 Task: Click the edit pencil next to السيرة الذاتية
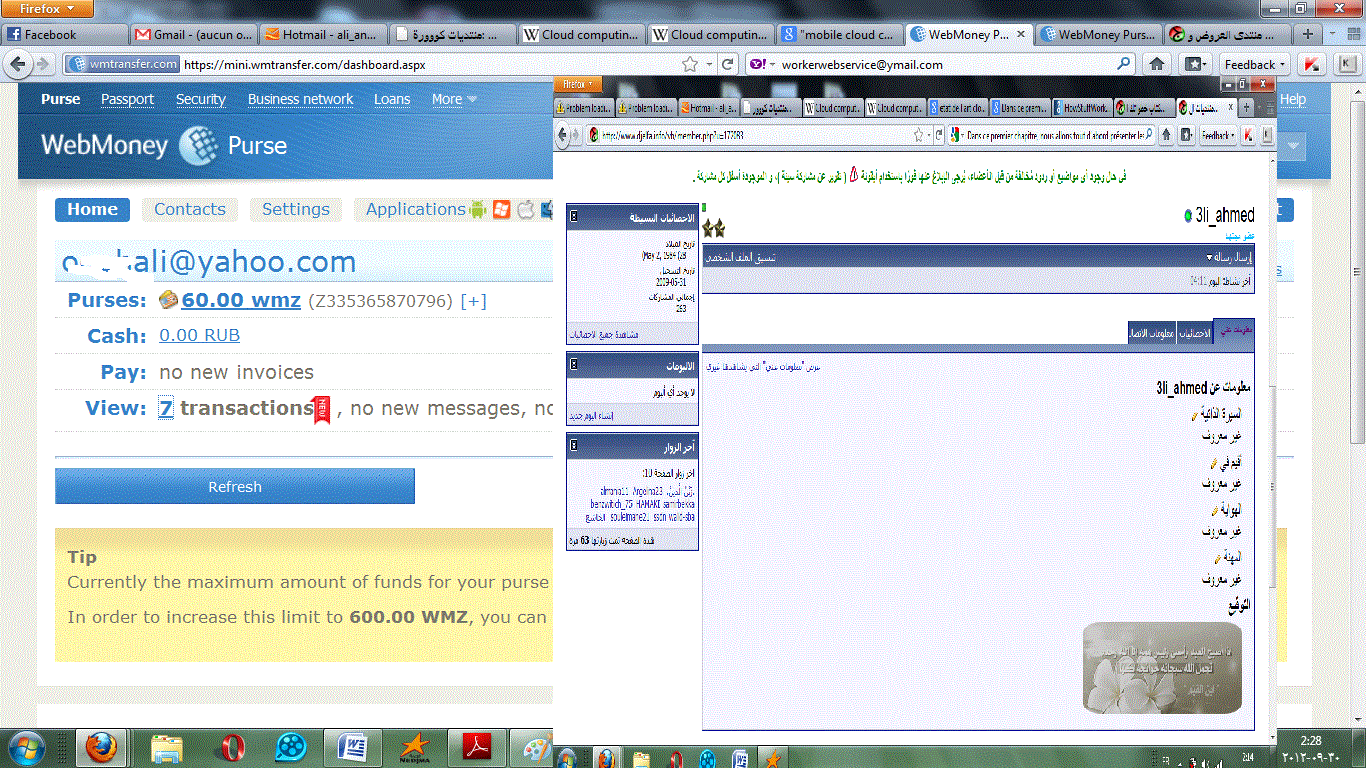(1195, 415)
